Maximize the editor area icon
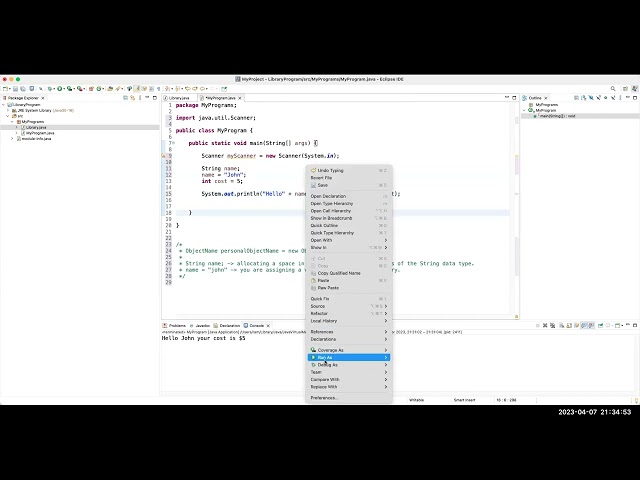This screenshot has height=480, width=640. point(514,98)
